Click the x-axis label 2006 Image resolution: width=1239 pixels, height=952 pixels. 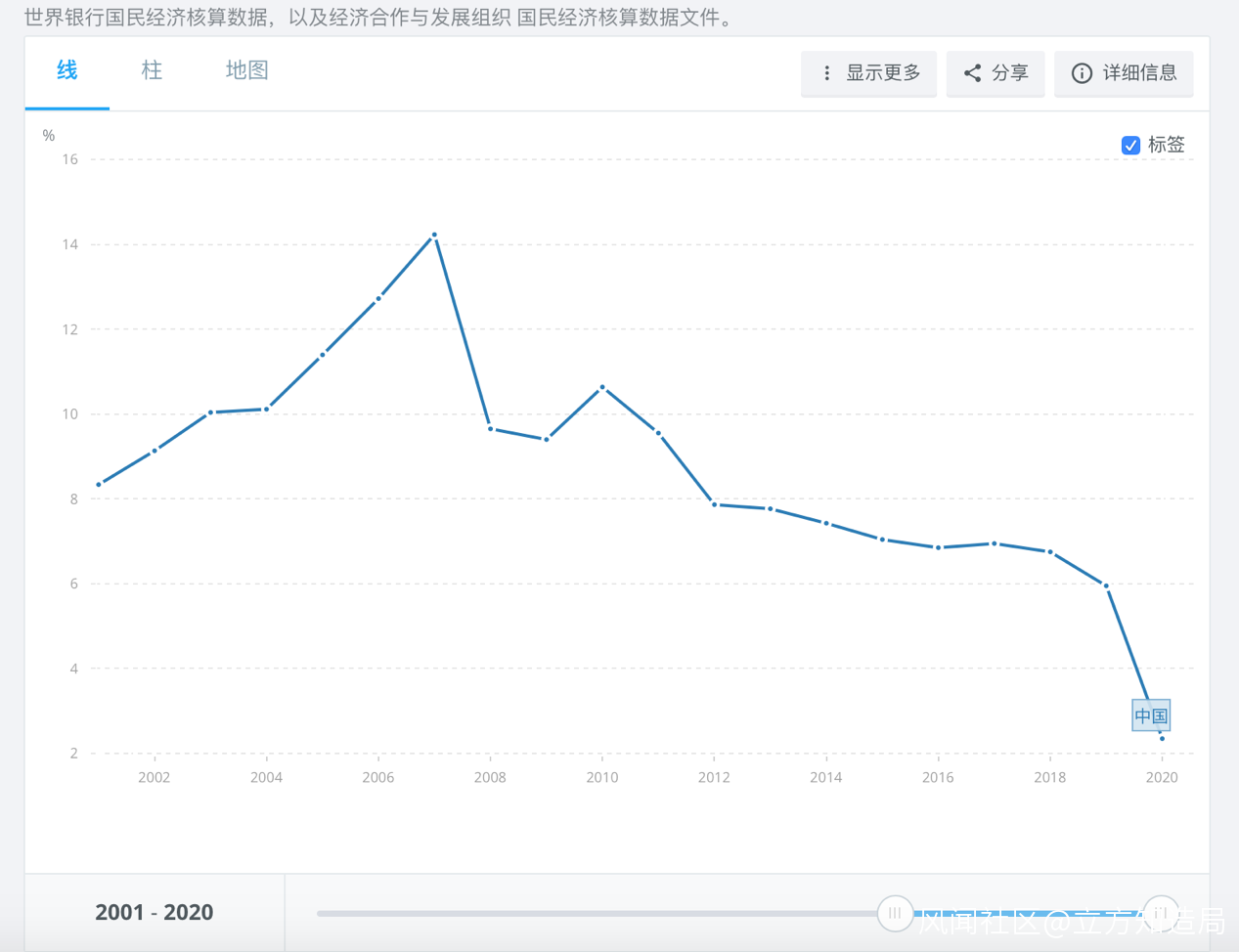378,777
